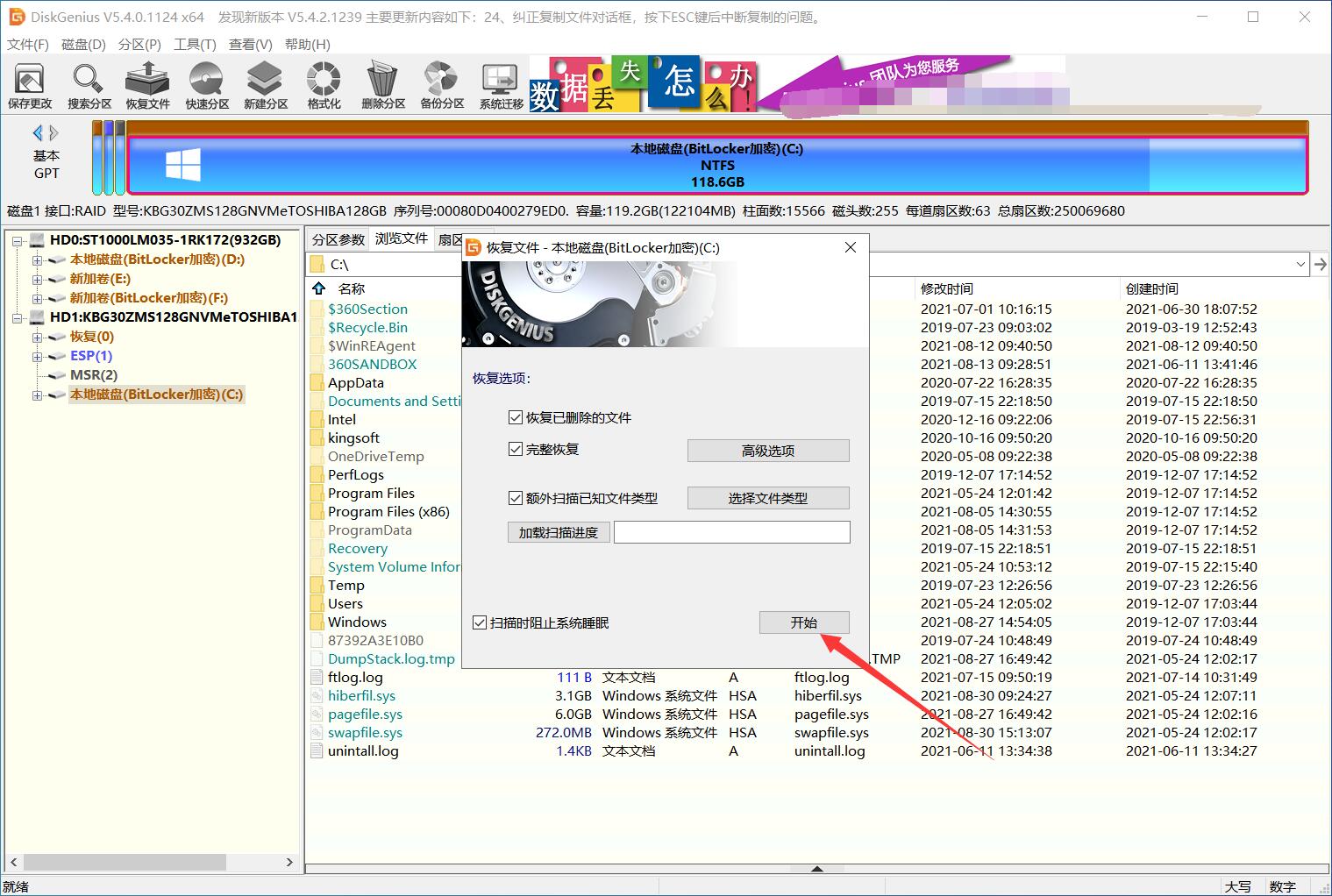Go to previous disk with left arrow

point(38,133)
